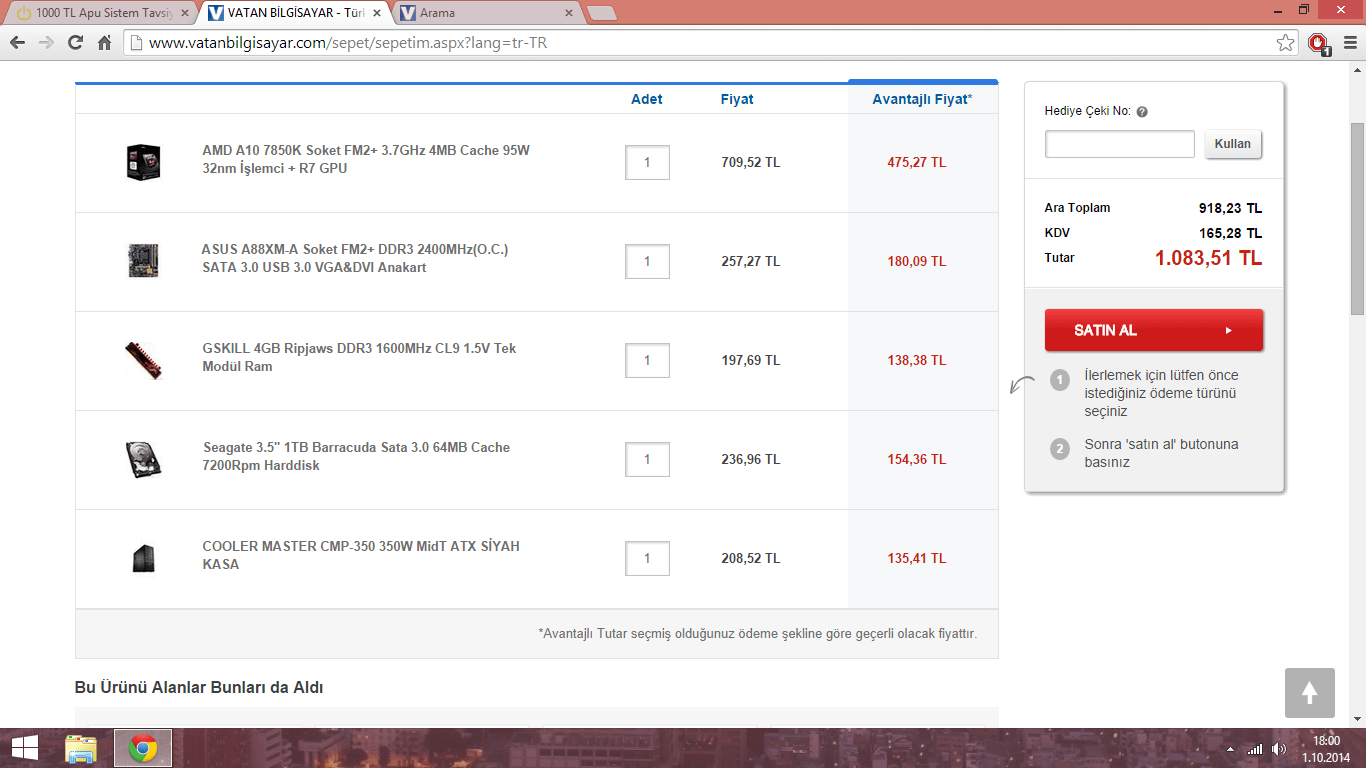Open a new browser tab
Image resolution: width=1366 pixels, height=768 pixels.
601,13
